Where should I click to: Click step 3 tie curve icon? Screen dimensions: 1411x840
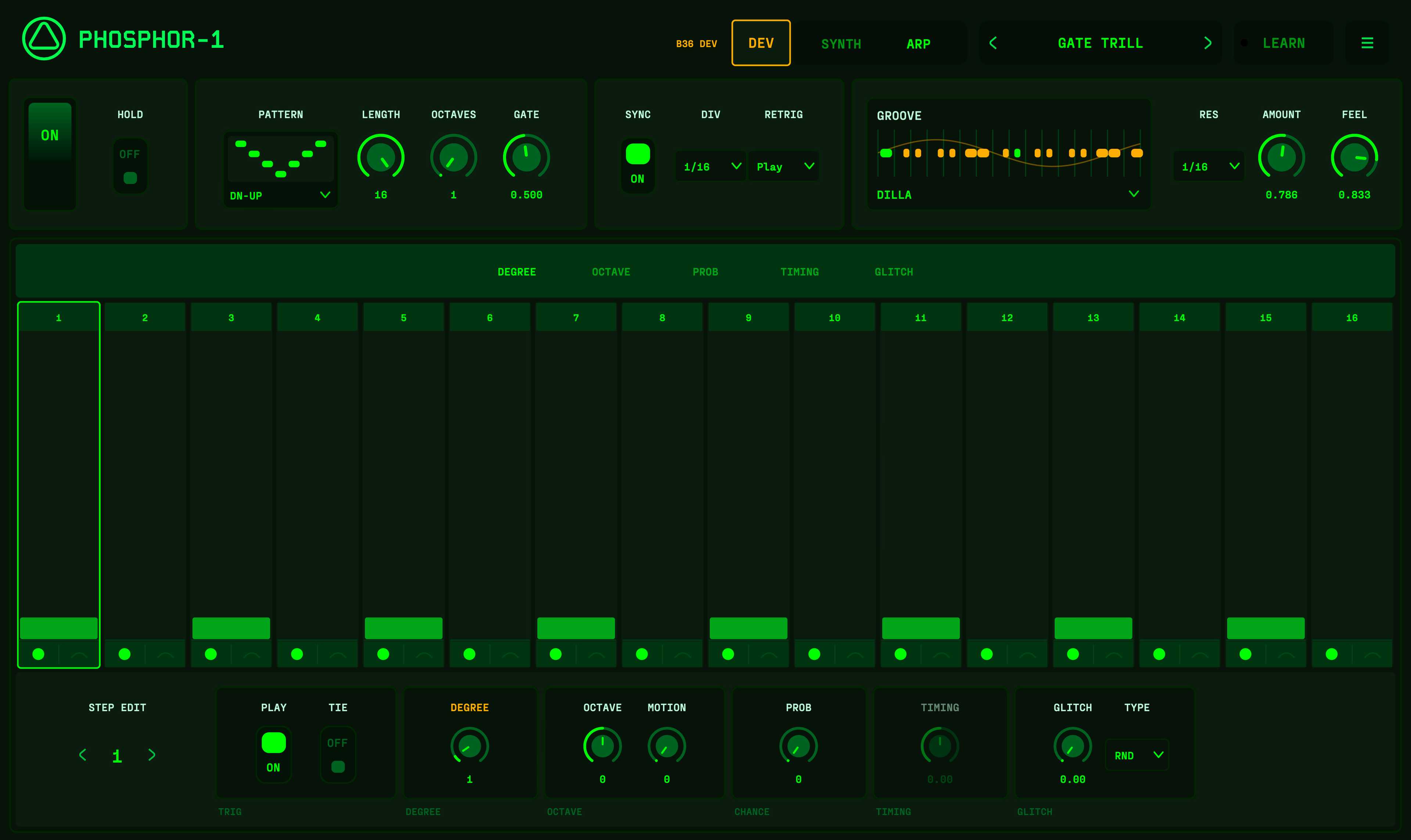click(251, 655)
